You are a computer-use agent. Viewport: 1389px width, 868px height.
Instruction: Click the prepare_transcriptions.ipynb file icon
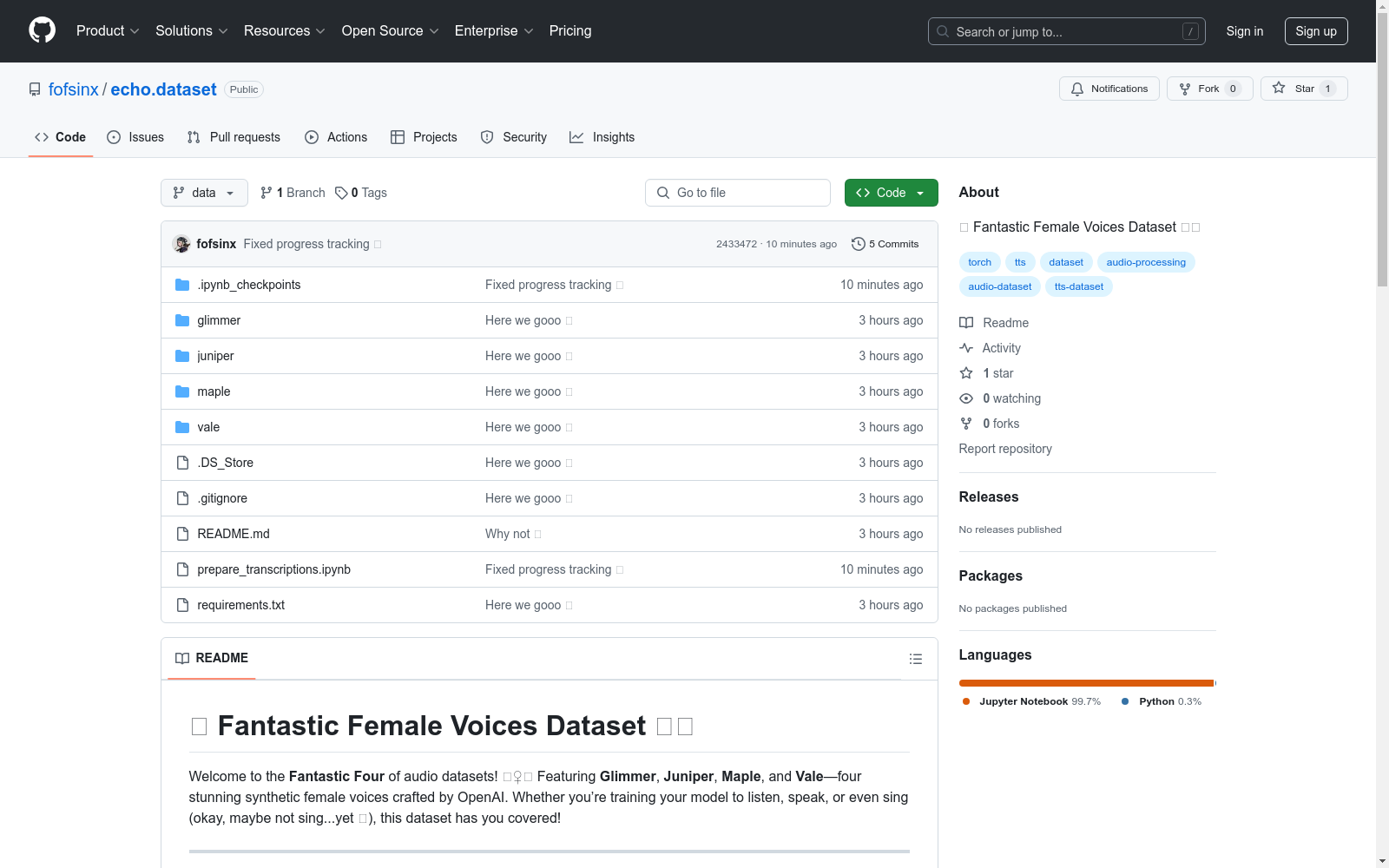182,569
